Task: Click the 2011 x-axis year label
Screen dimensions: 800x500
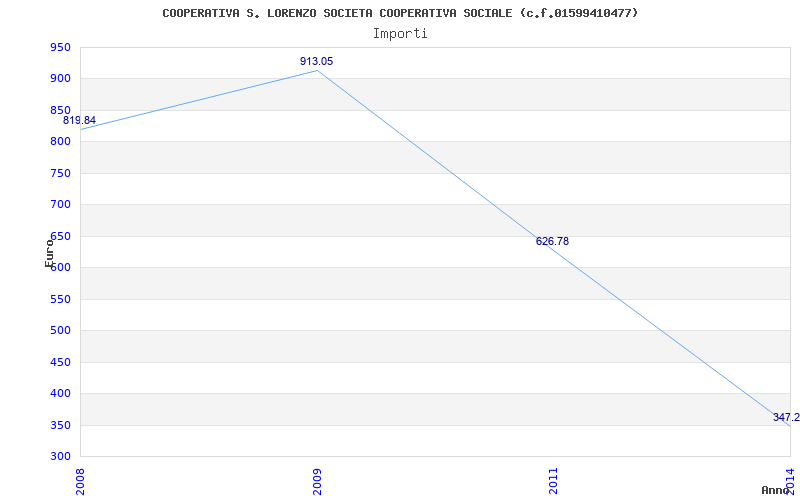Action: tap(554, 481)
